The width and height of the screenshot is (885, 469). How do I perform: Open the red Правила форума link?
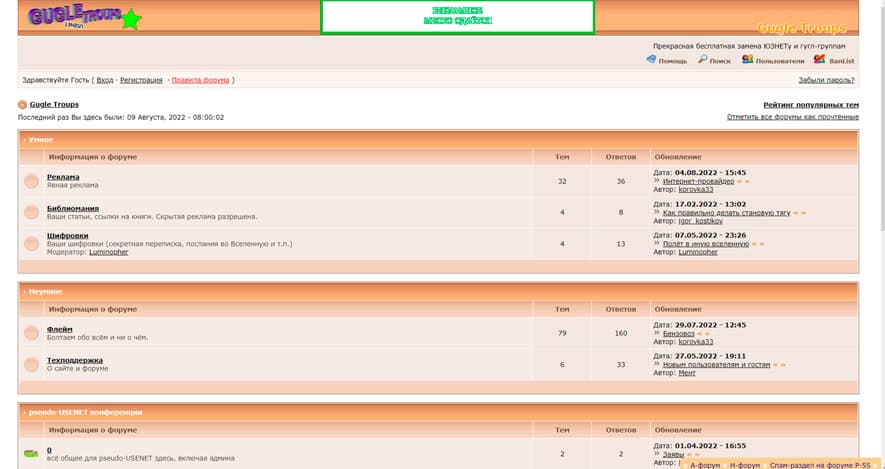(x=200, y=80)
